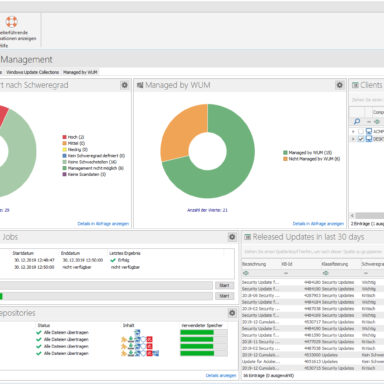Open KB-Id column filter operator
Screen dimensions: 384x384
tap(286, 273)
